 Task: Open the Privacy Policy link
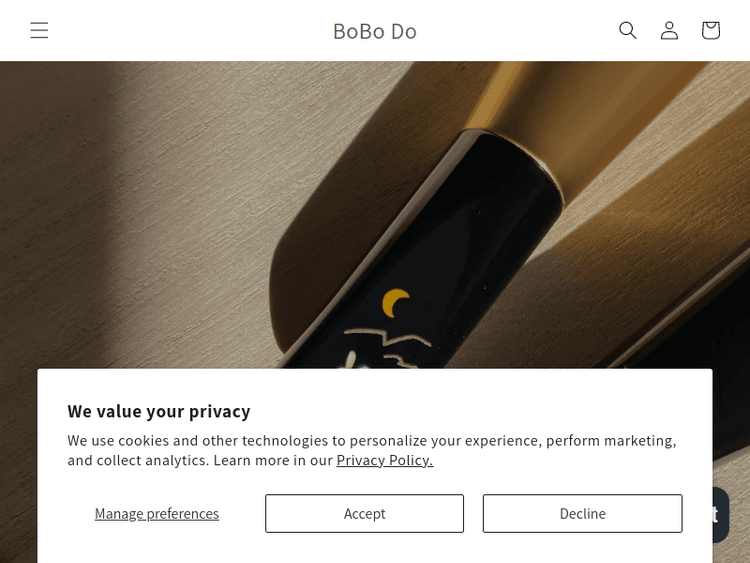click(x=384, y=460)
